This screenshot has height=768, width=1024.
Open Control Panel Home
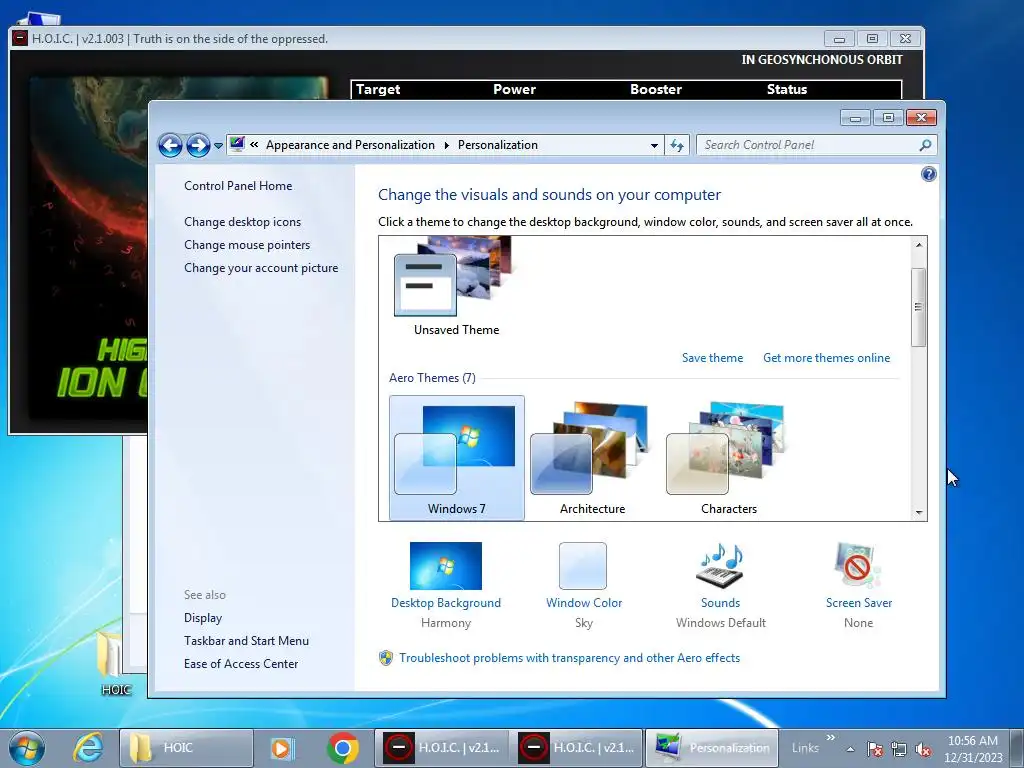coord(238,186)
